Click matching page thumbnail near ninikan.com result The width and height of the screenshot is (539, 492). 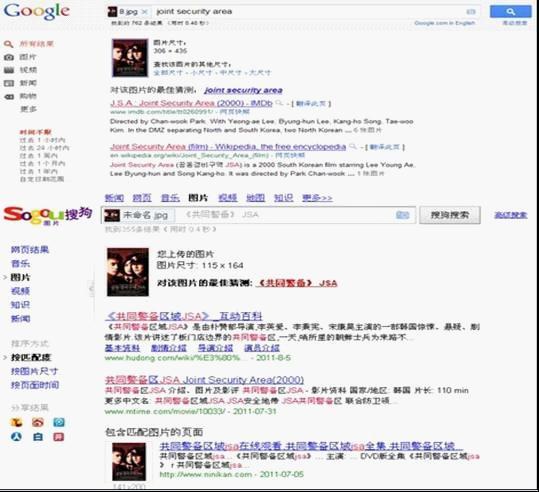coord(129,461)
